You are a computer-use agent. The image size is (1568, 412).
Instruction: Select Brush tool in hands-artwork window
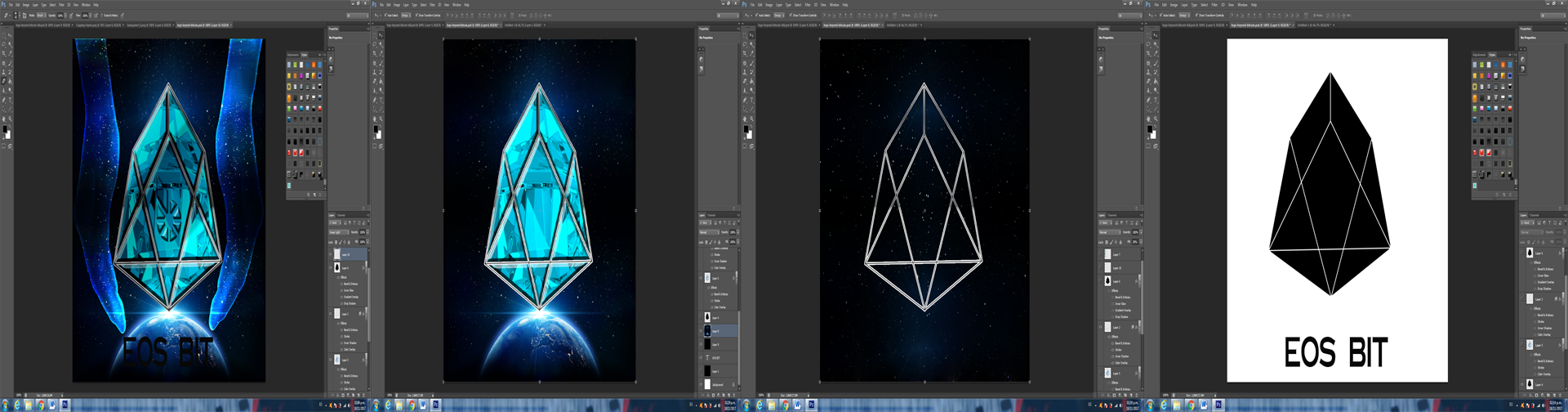(11, 62)
